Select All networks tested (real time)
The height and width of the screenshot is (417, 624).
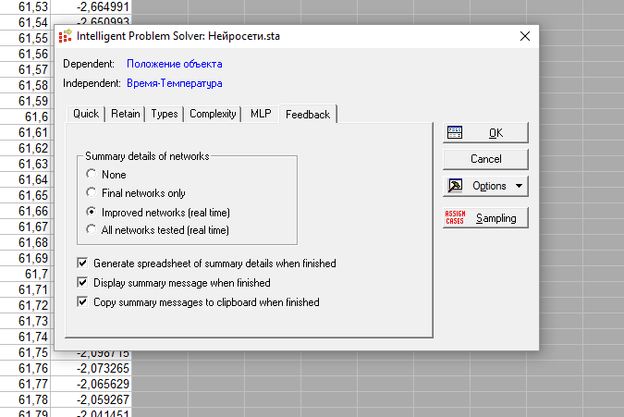[91, 230]
